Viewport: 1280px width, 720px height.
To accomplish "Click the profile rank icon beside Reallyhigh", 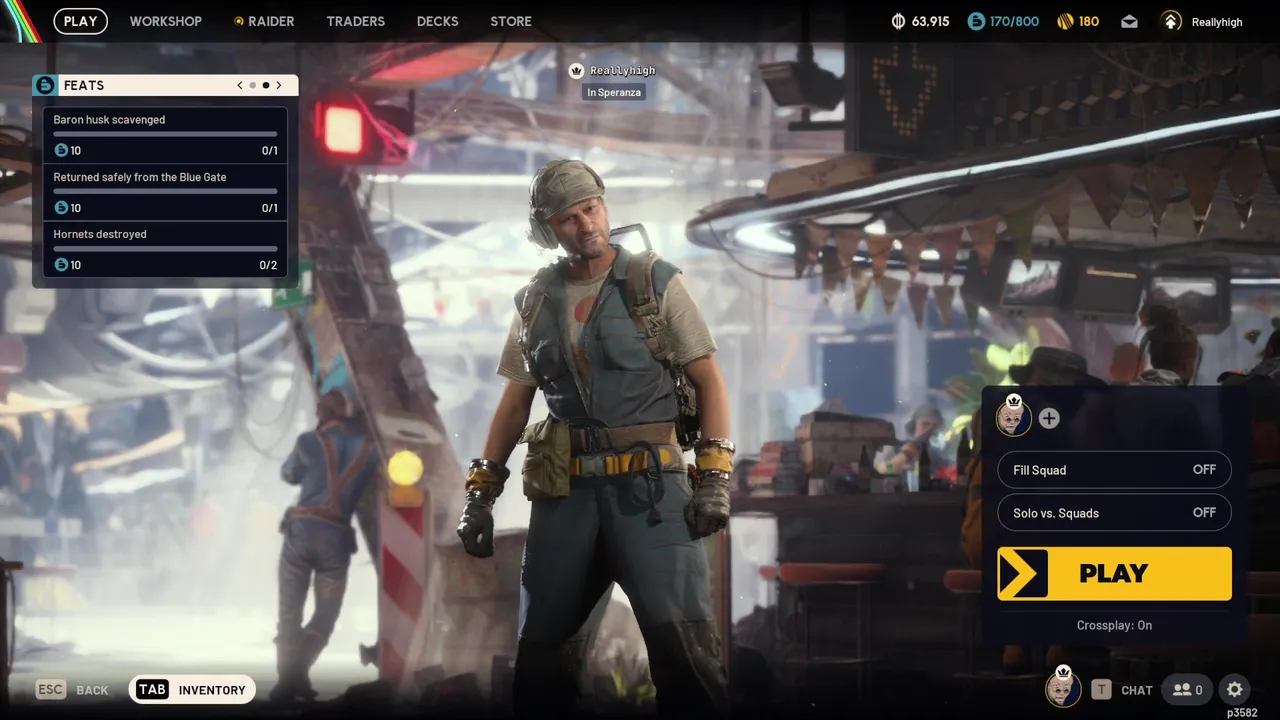I will point(1171,21).
